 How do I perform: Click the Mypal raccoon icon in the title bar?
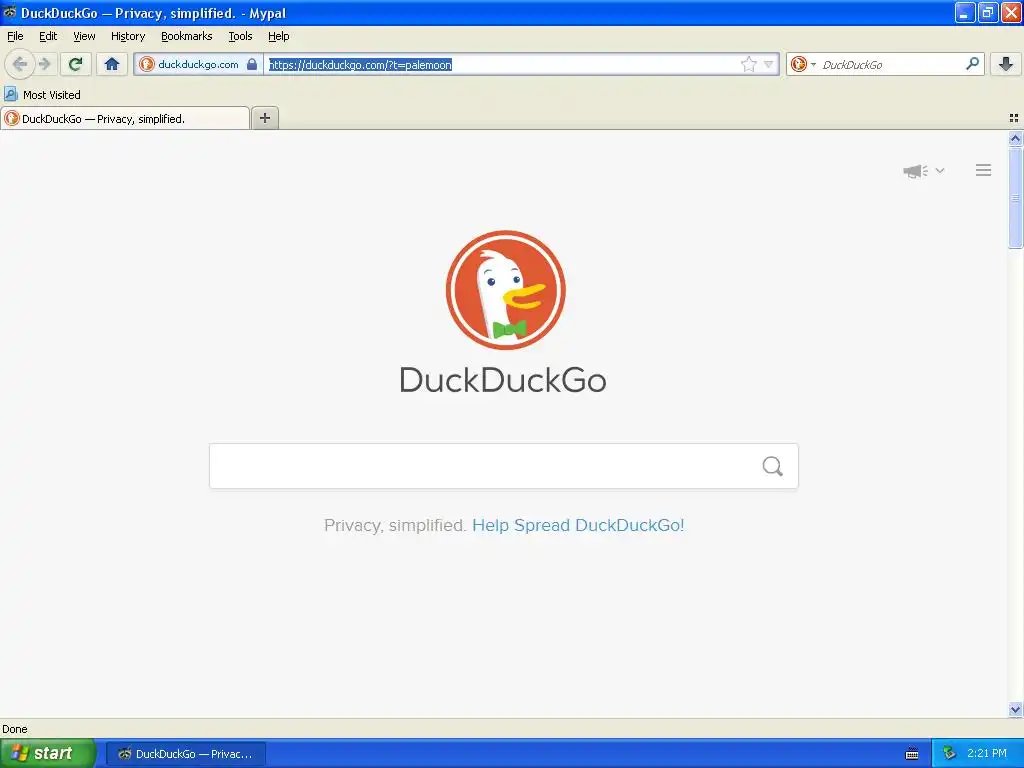click(10, 12)
